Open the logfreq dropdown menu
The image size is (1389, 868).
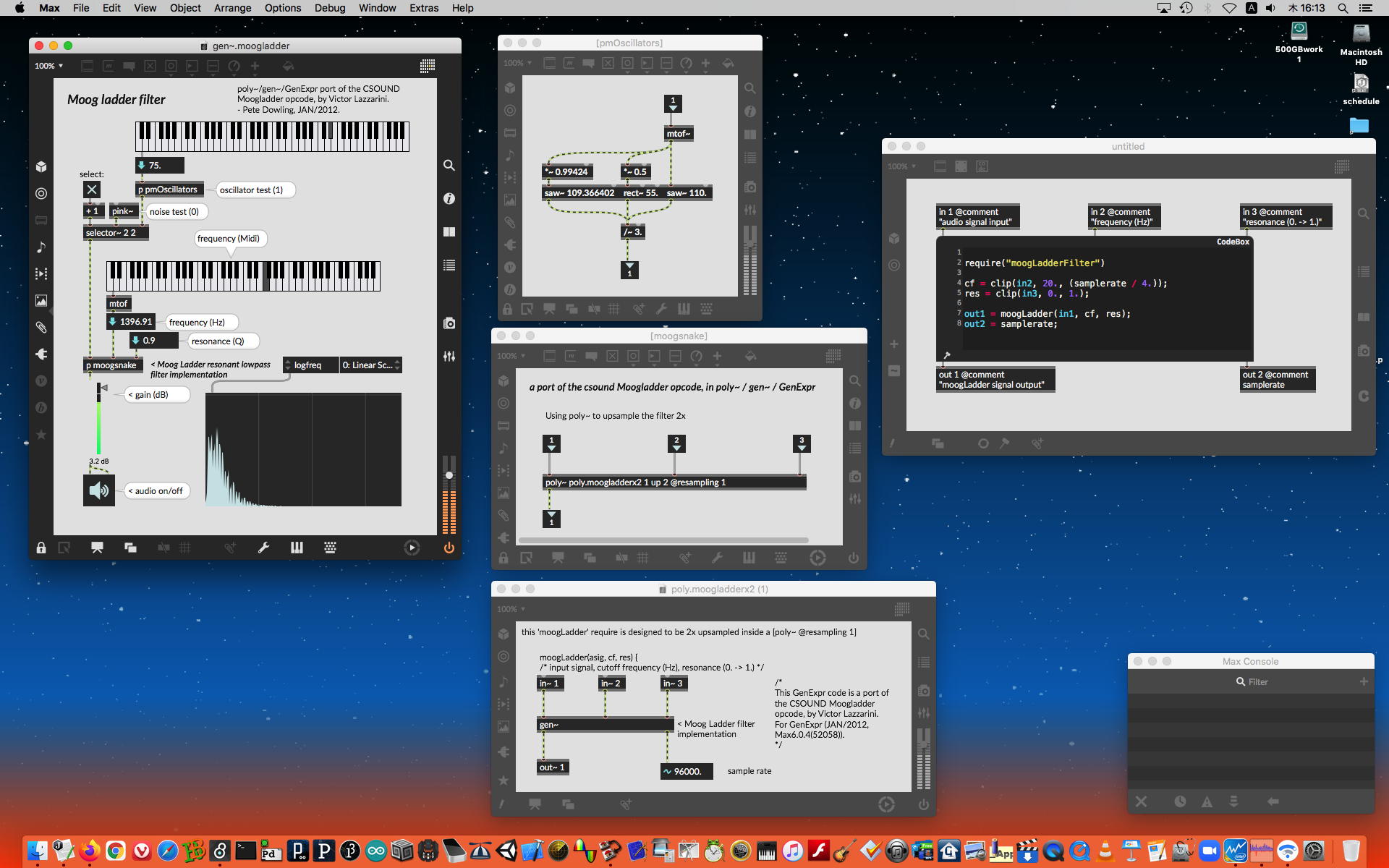coord(310,365)
